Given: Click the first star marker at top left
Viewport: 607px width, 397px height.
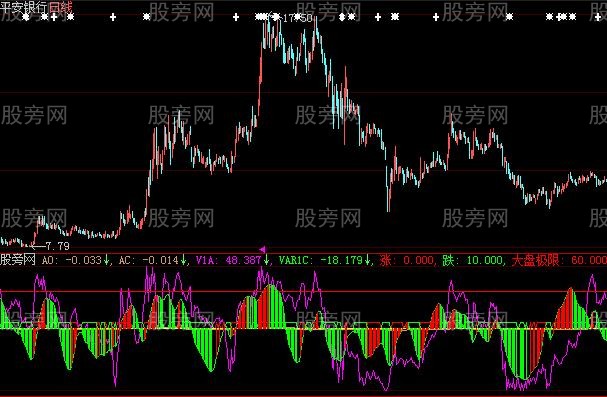Looking at the screenshot, I should coord(26,17).
